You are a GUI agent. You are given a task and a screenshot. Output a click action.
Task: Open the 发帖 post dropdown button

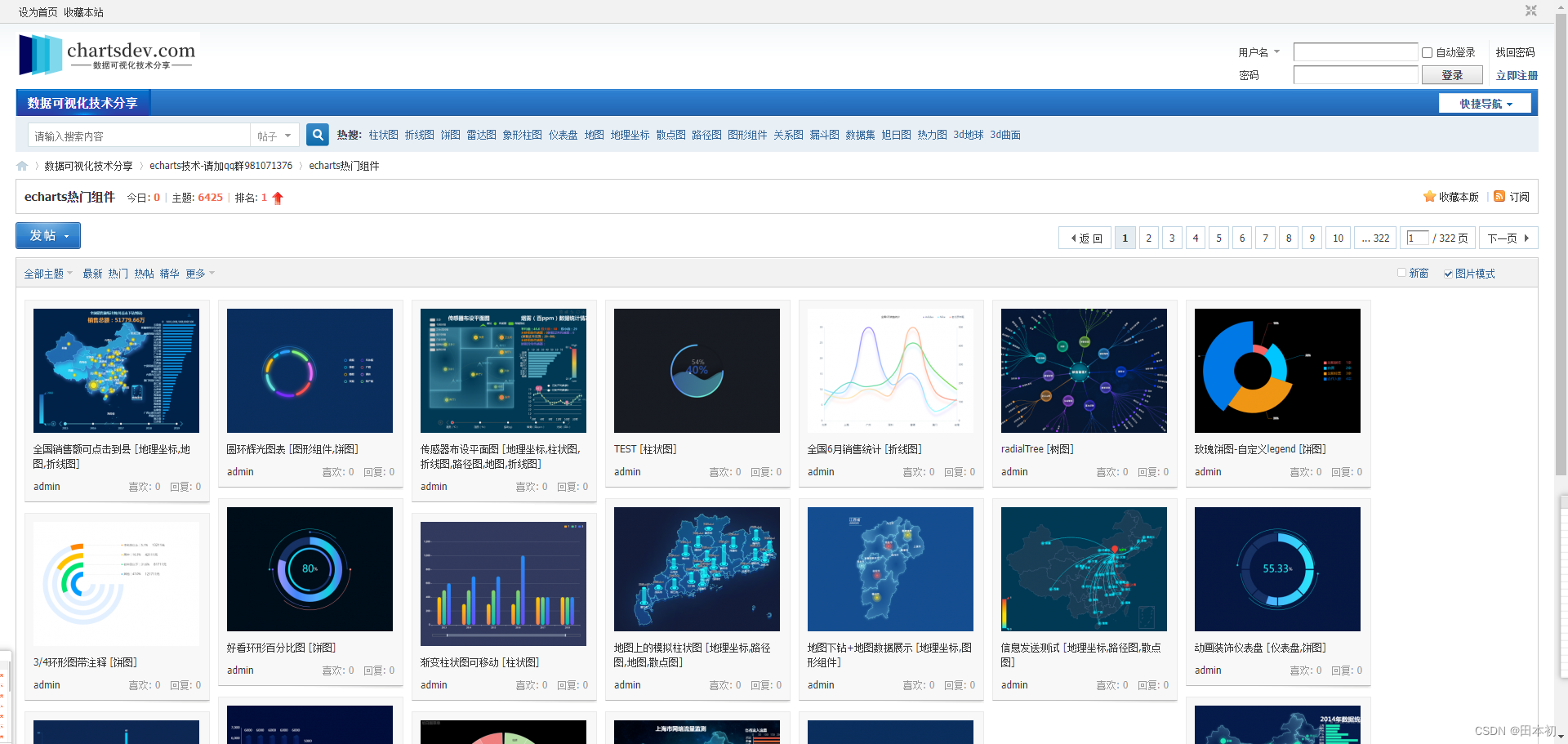(x=48, y=236)
